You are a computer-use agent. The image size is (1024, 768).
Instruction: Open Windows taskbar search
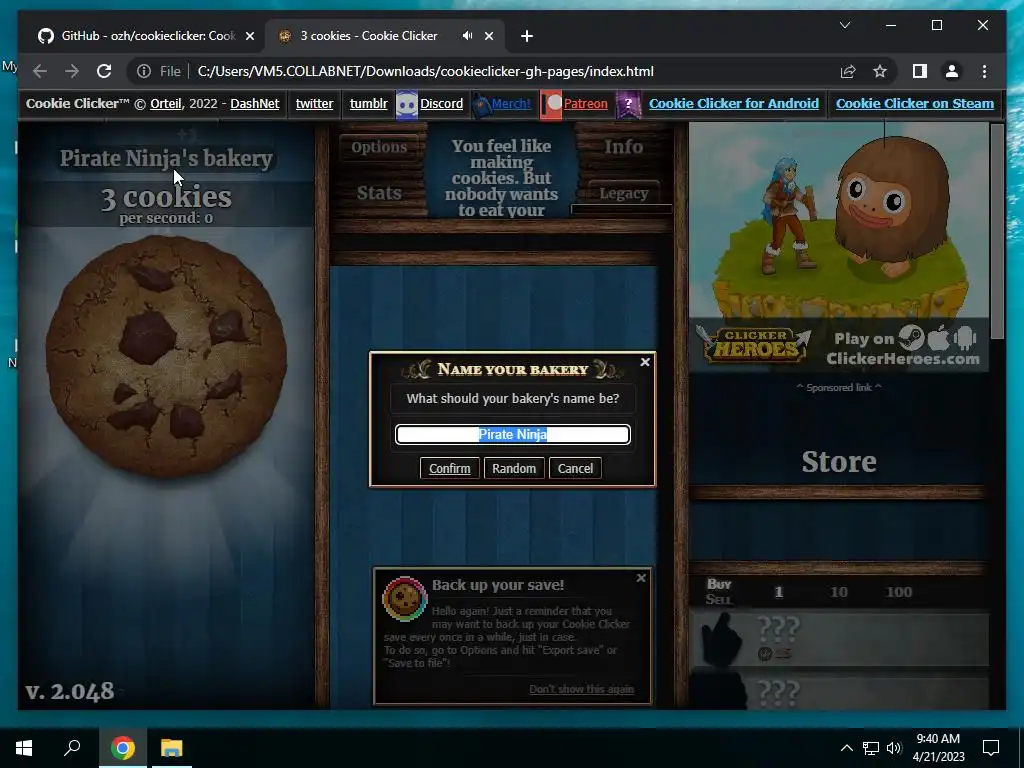pos(72,748)
